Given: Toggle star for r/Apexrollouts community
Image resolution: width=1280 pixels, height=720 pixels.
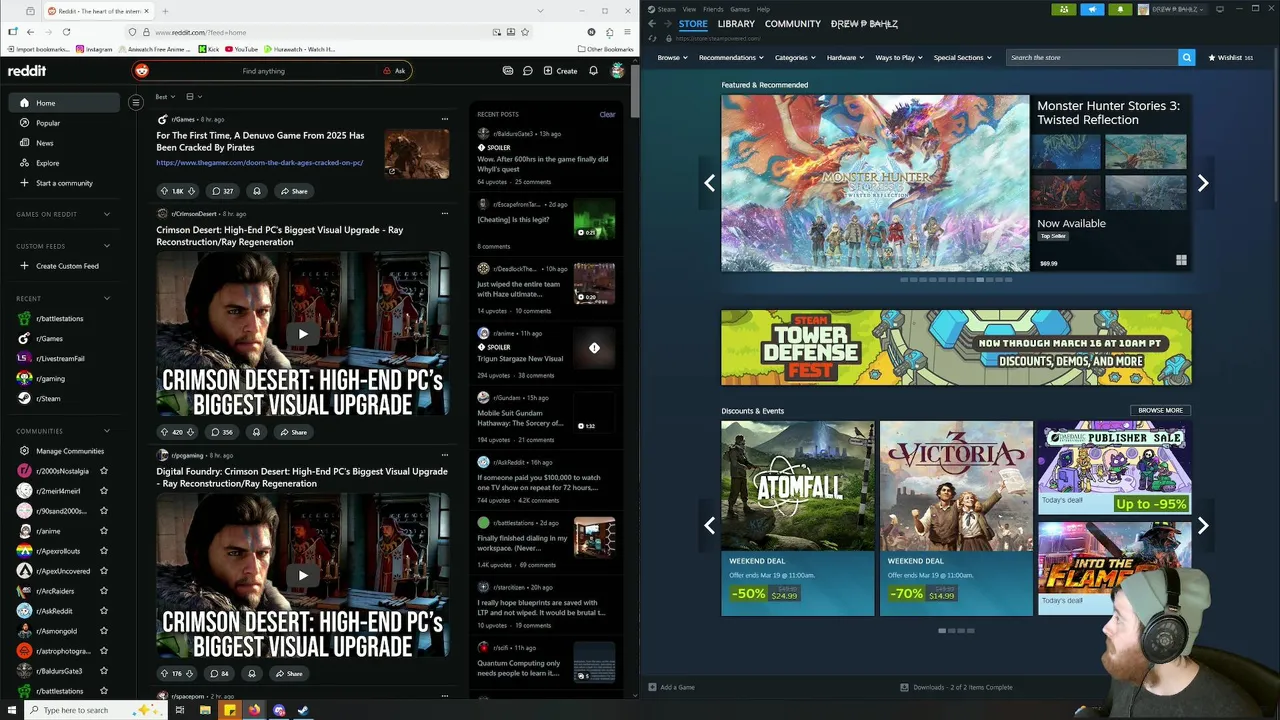Looking at the screenshot, I should 104,551.
